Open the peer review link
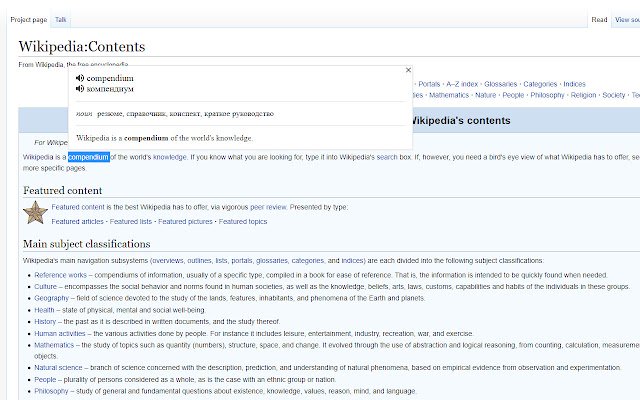This screenshot has width=640, height=400. (x=268, y=207)
